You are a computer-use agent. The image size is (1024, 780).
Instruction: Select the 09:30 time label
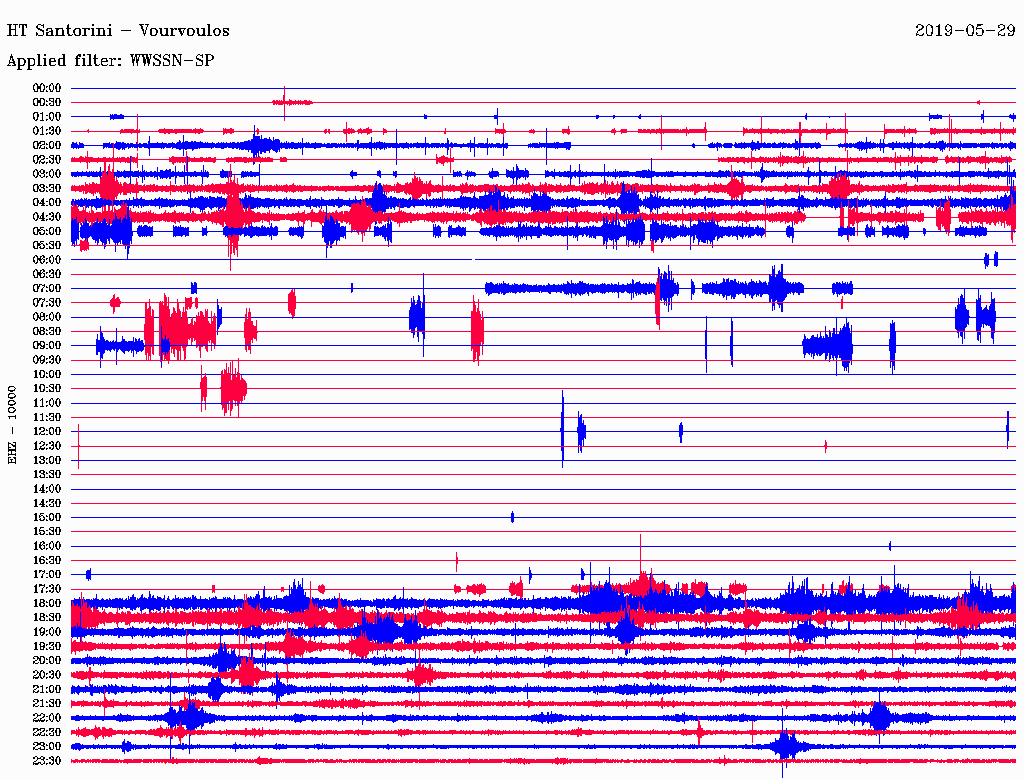coord(47,360)
